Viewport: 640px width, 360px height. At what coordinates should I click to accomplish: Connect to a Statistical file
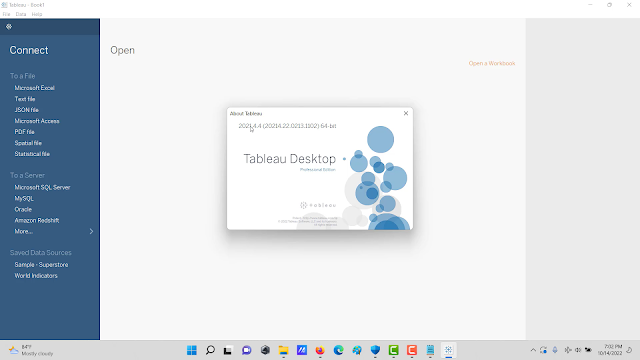tap(32, 154)
